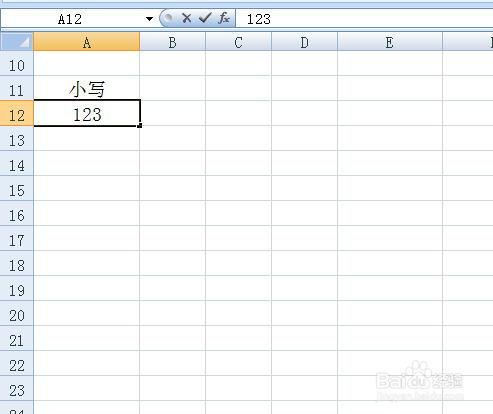
Task: Select empty cell A13
Action: [x=87, y=138]
